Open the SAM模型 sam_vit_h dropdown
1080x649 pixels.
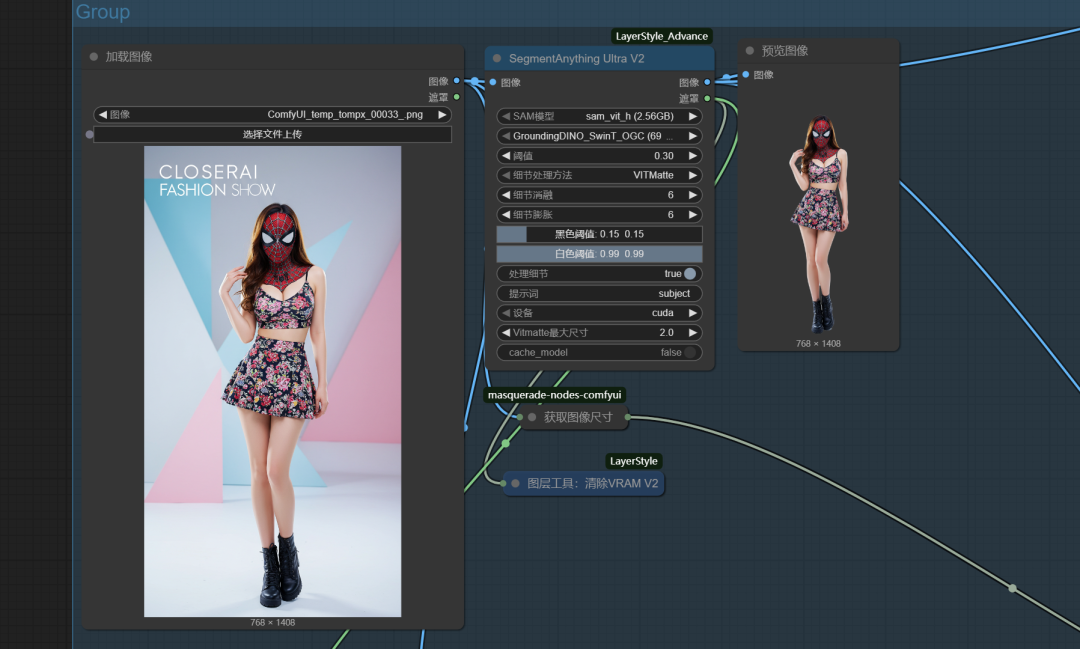(599, 116)
